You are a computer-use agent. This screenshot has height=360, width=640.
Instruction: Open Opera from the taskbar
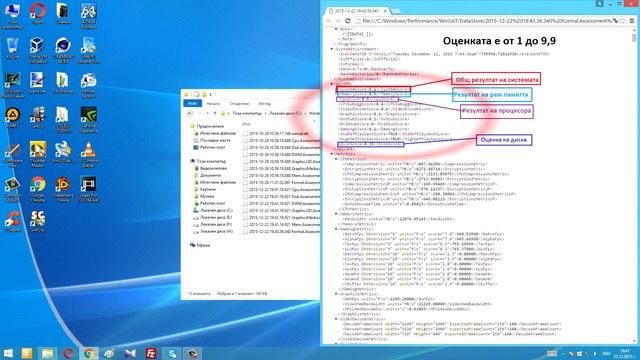[68, 353]
